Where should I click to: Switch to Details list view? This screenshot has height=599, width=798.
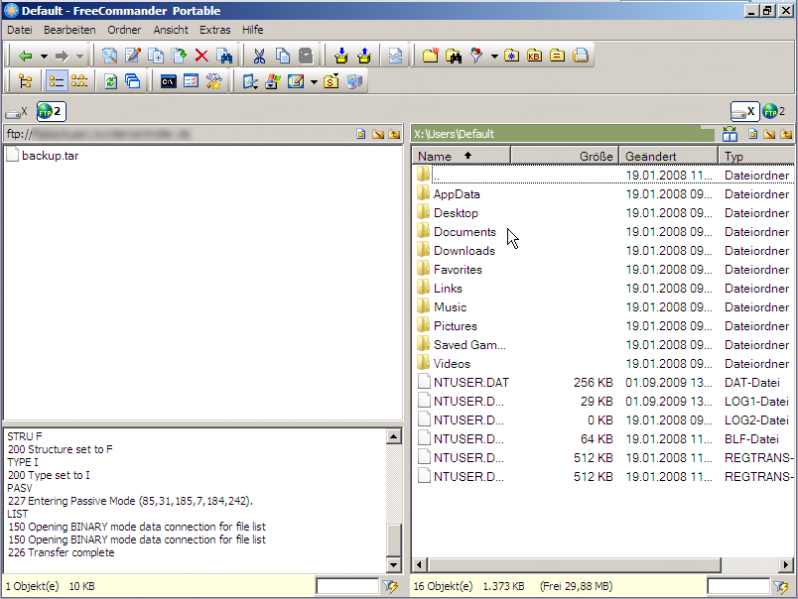click(x=56, y=81)
